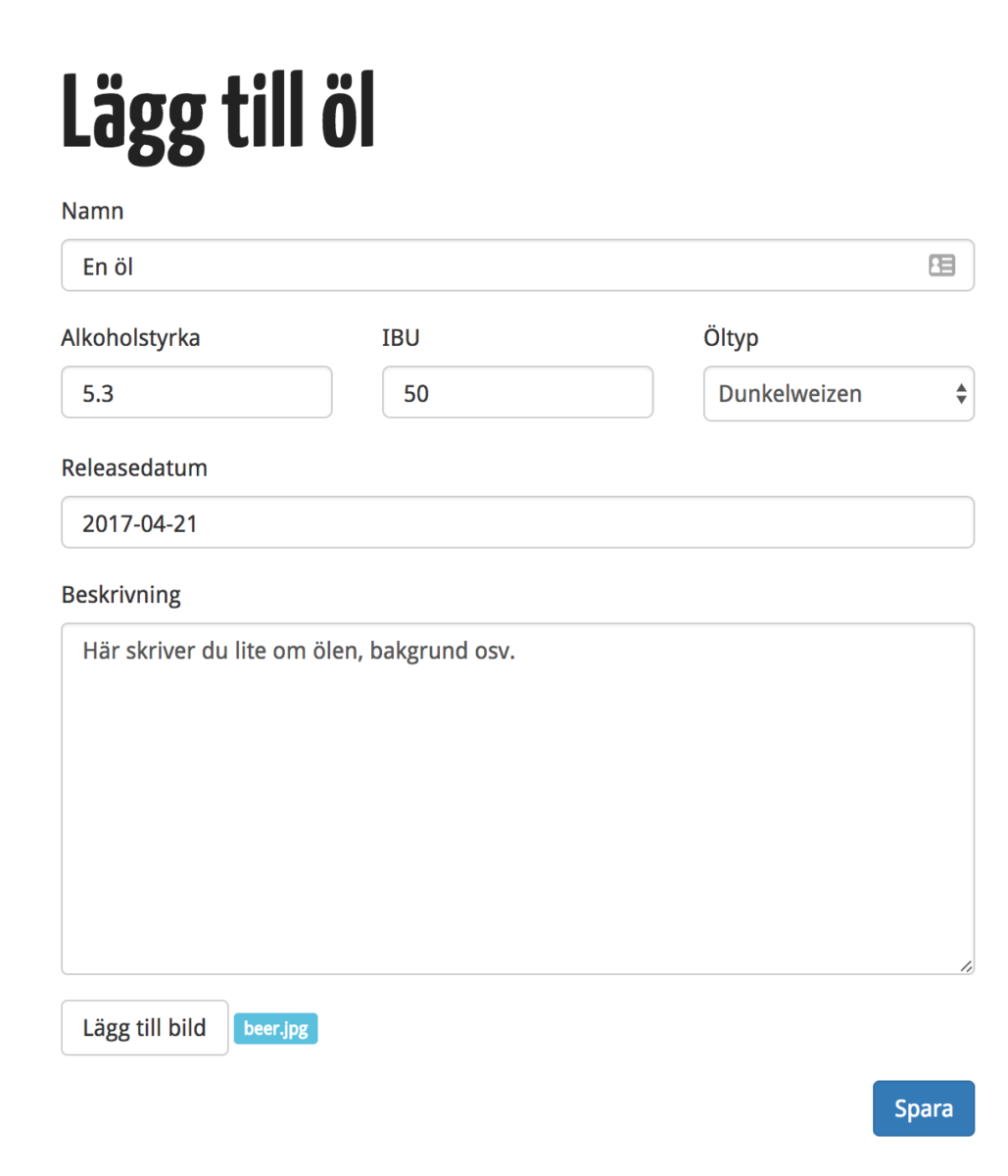Select the IBU field with value 50

tap(517, 393)
